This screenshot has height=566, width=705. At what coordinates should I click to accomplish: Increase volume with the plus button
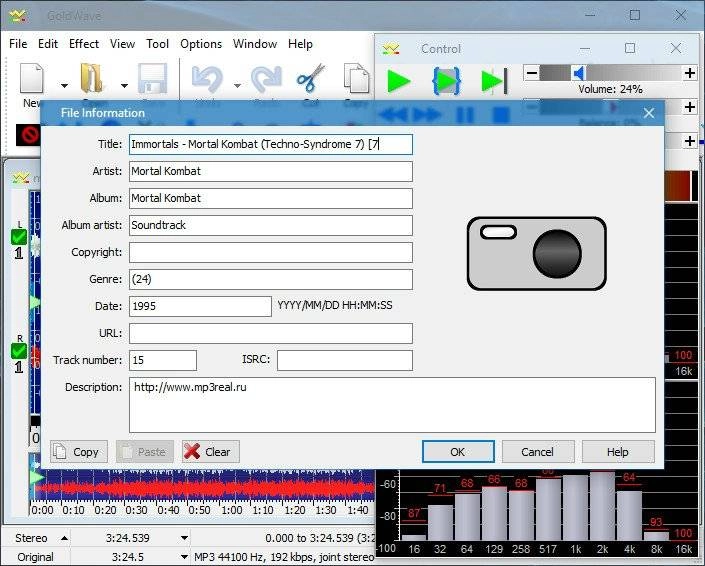(690, 73)
